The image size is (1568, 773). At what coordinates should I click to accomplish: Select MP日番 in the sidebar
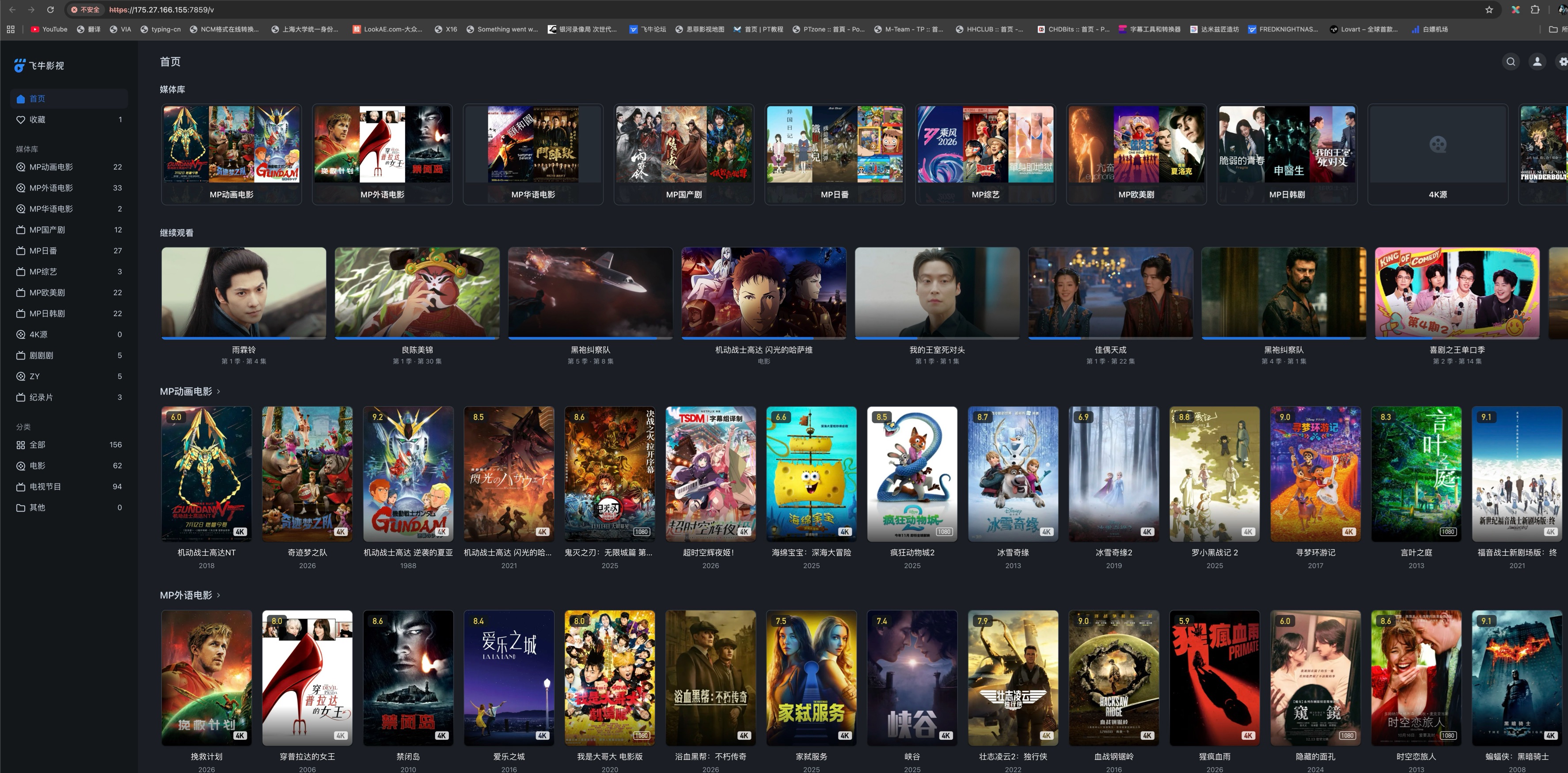point(69,250)
